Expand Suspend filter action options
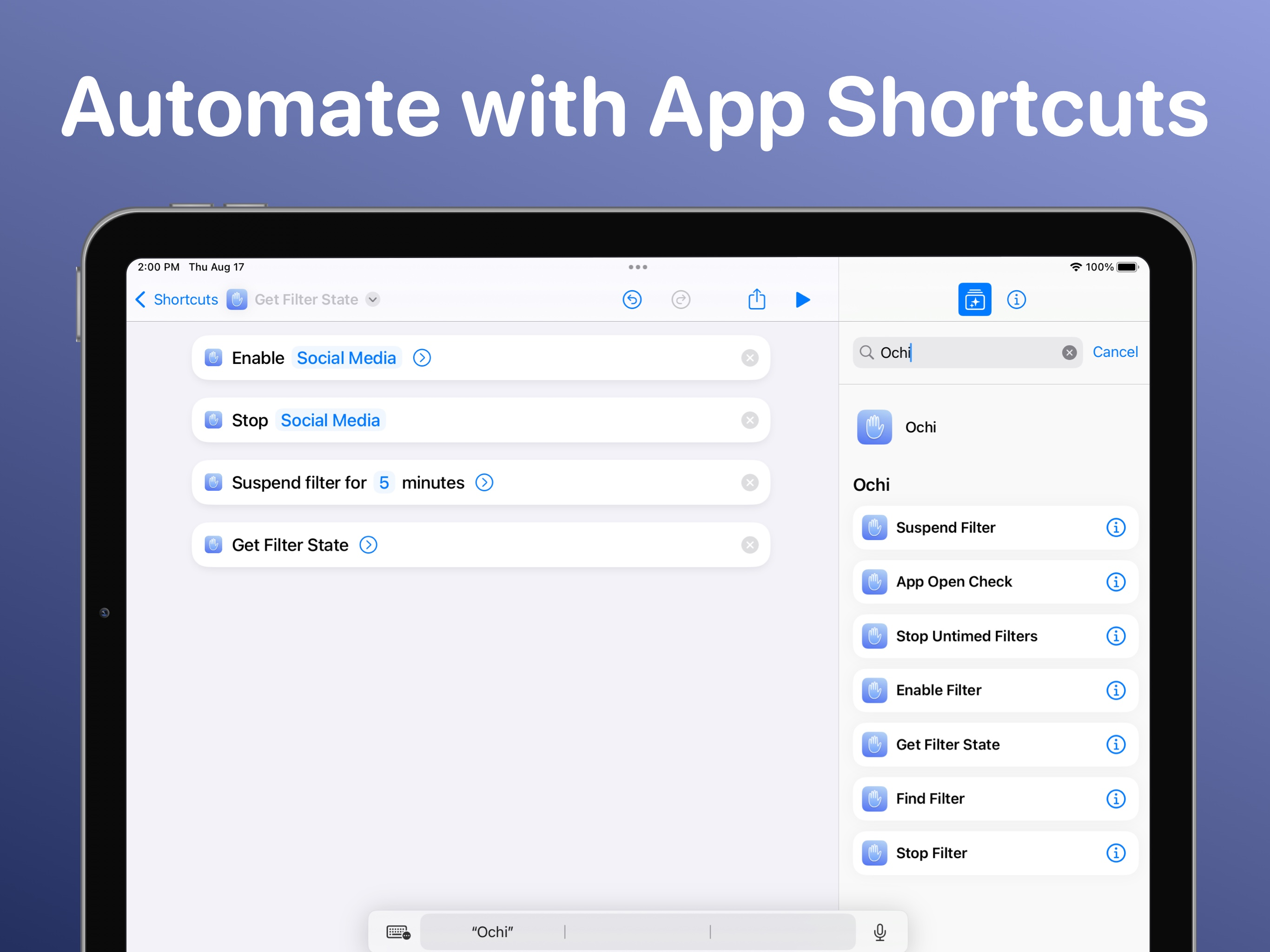This screenshot has height=952, width=1270. pos(484,483)
